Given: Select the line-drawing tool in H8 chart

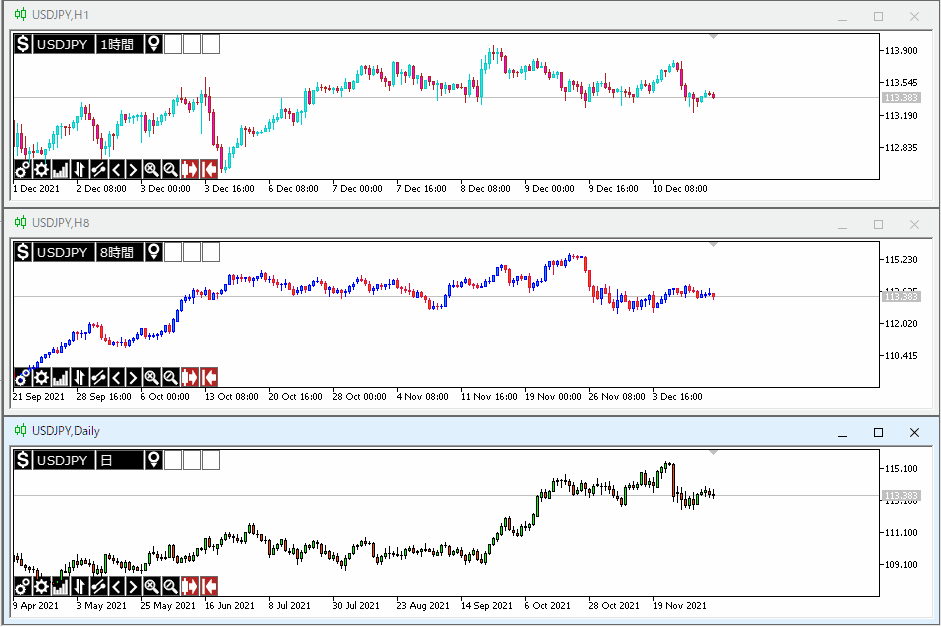Looking at the screenshot, I should [98, 377].
